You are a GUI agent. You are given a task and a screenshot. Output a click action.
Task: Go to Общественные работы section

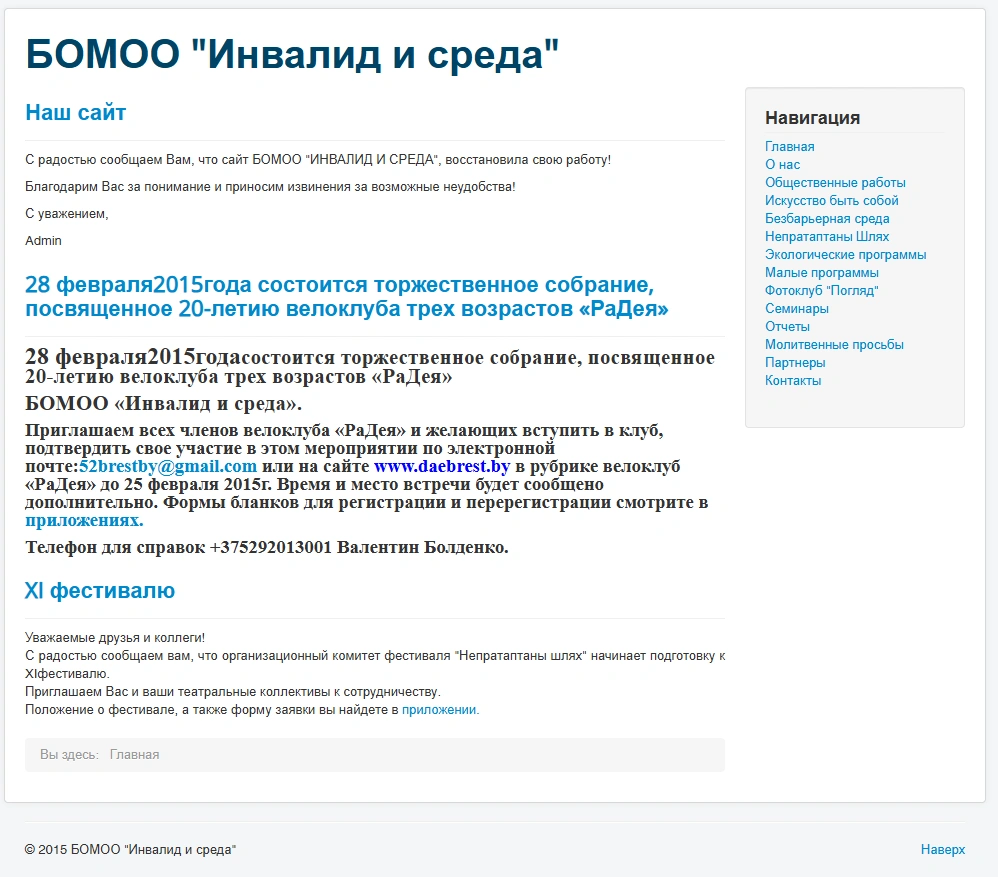pyautogui.click(x=835, y=183)
